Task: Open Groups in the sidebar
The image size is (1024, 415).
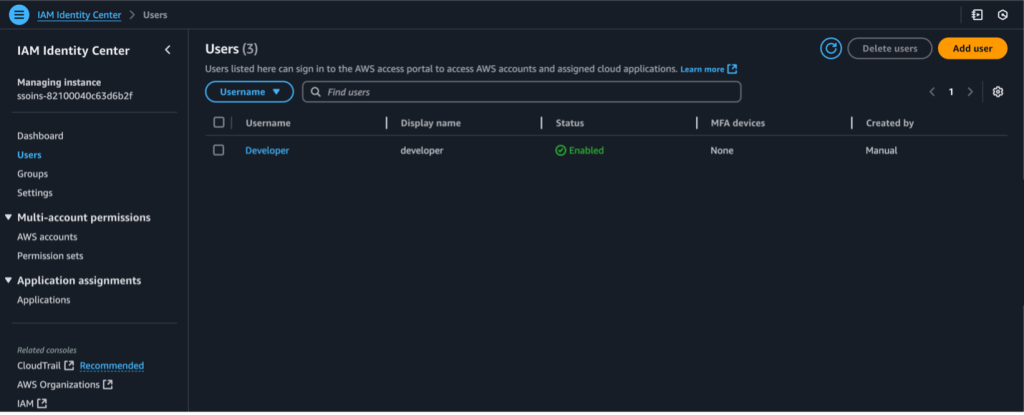Action: point(33,174)
